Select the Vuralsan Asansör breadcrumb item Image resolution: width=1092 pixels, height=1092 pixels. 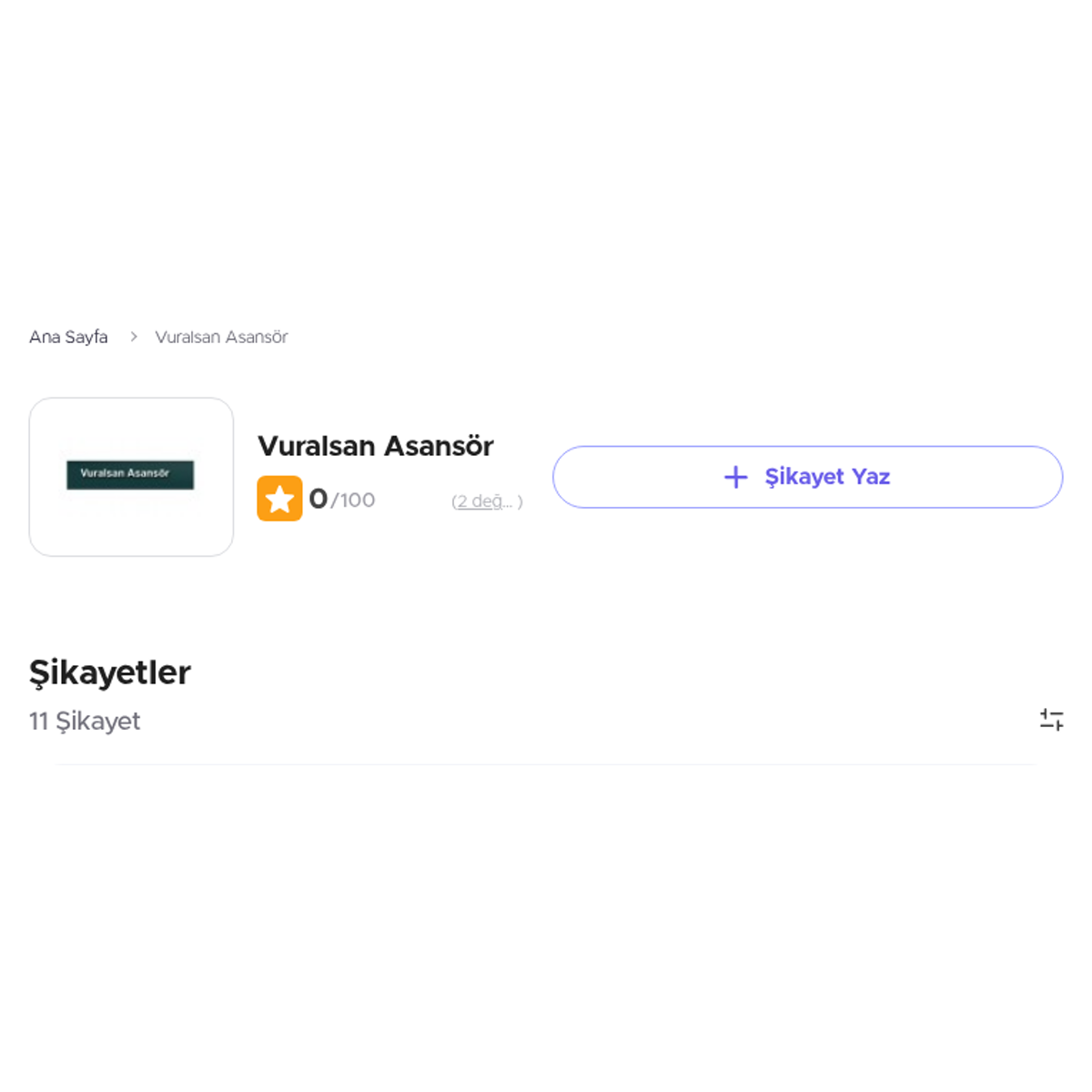tap(221, 337)
